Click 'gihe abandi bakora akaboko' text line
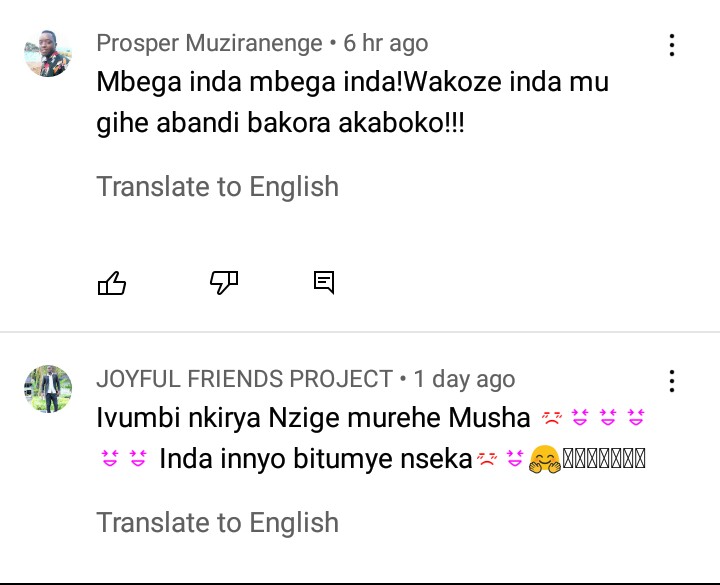 pyautogui.click(x=280, y=126)
